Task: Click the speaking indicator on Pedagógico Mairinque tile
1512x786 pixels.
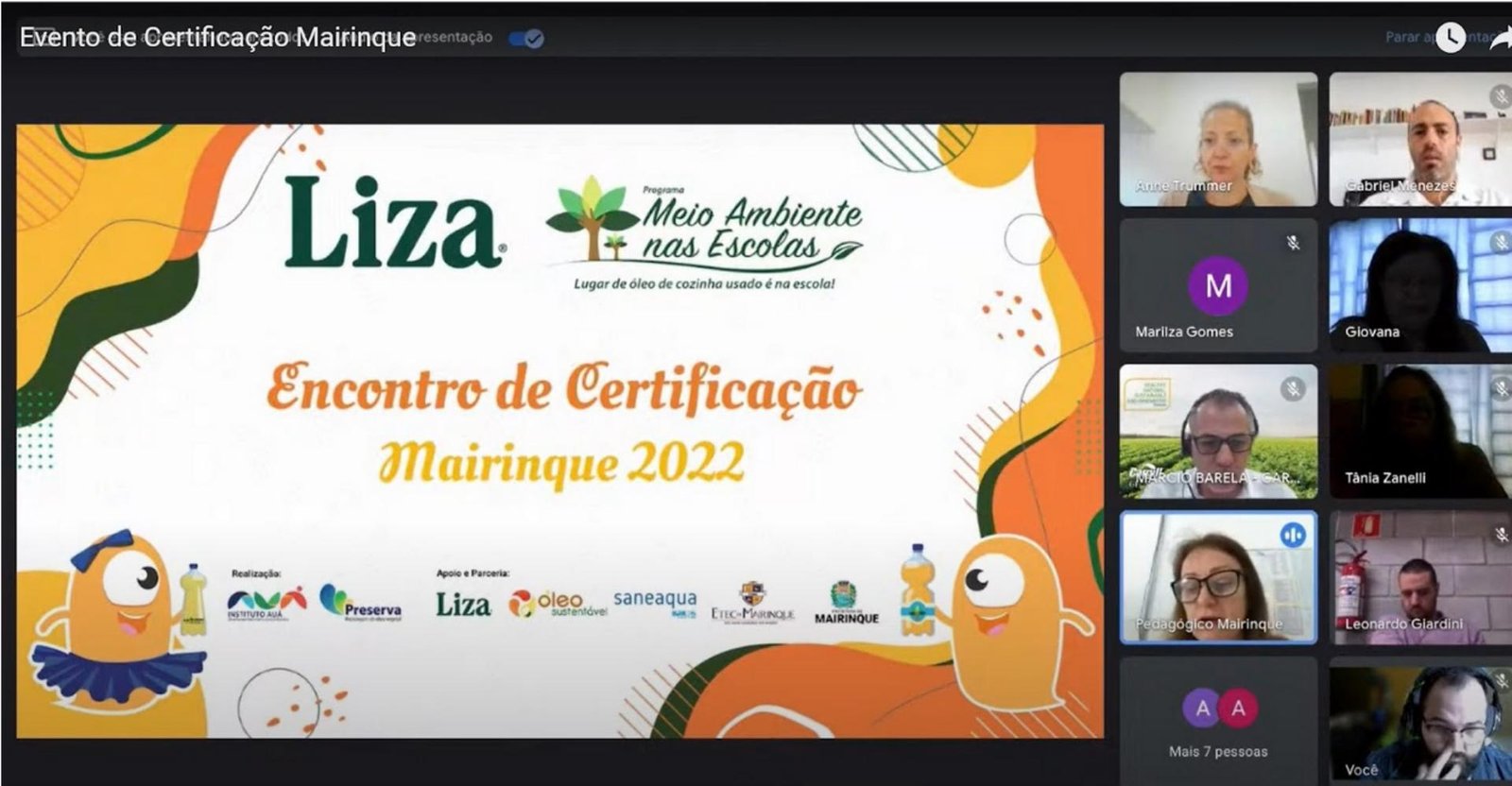Action: coord(1293,535)
